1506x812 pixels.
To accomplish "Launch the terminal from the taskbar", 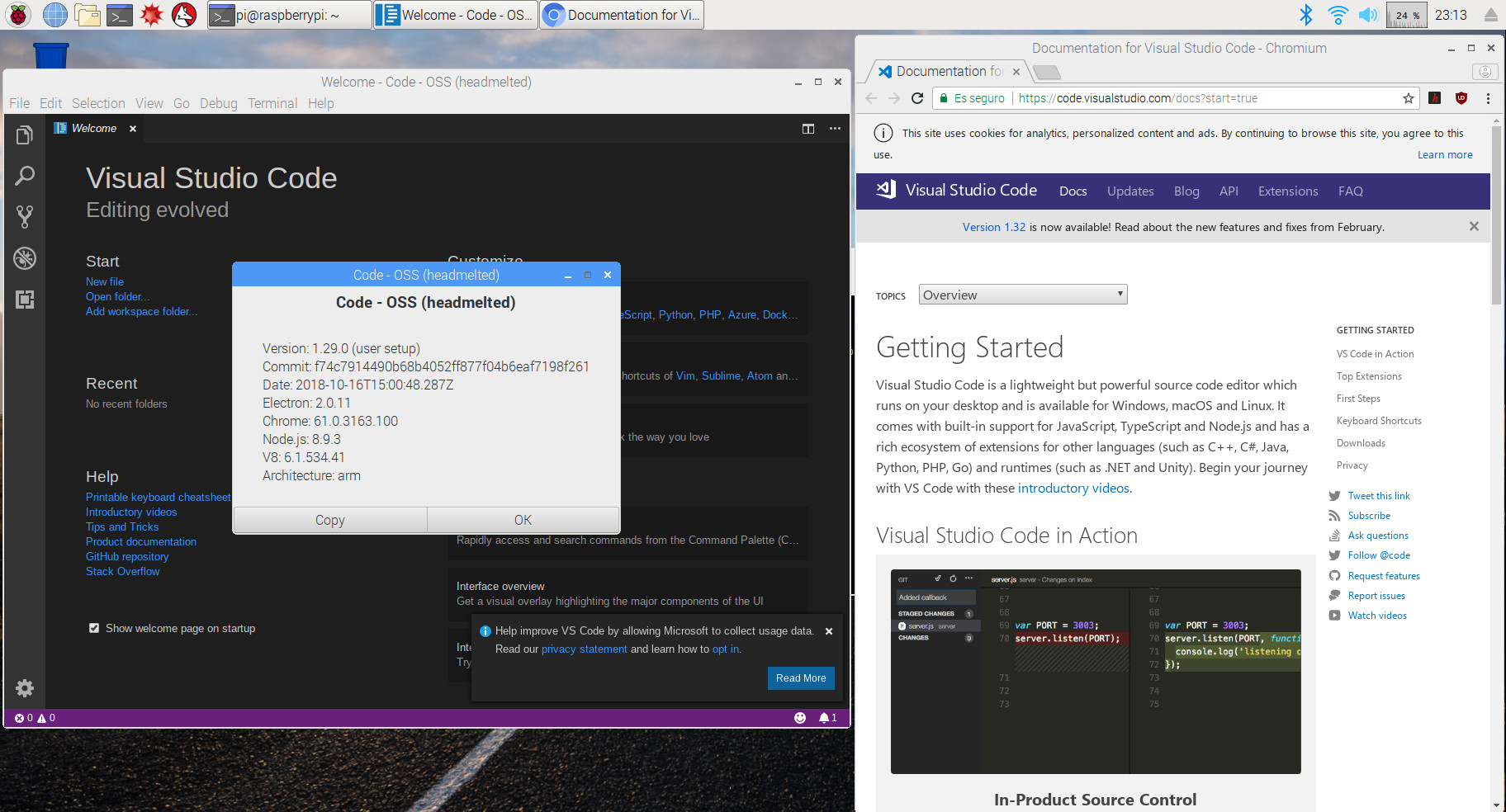I will 120,15.
